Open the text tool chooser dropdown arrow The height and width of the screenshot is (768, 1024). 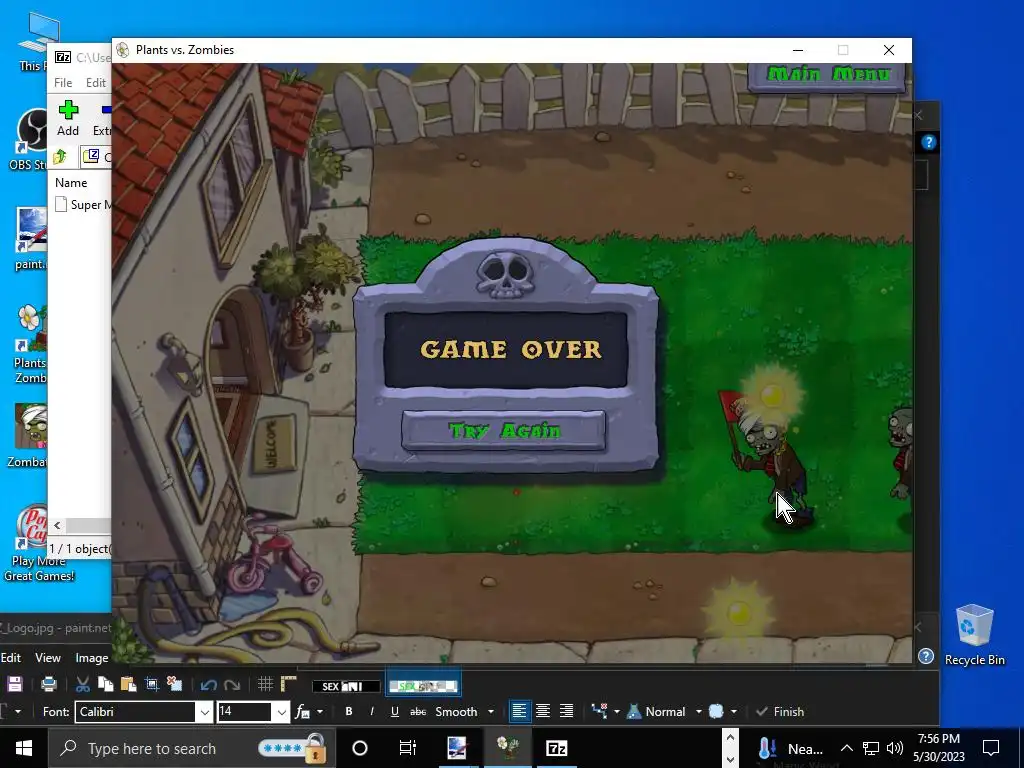tap(18, 711)
